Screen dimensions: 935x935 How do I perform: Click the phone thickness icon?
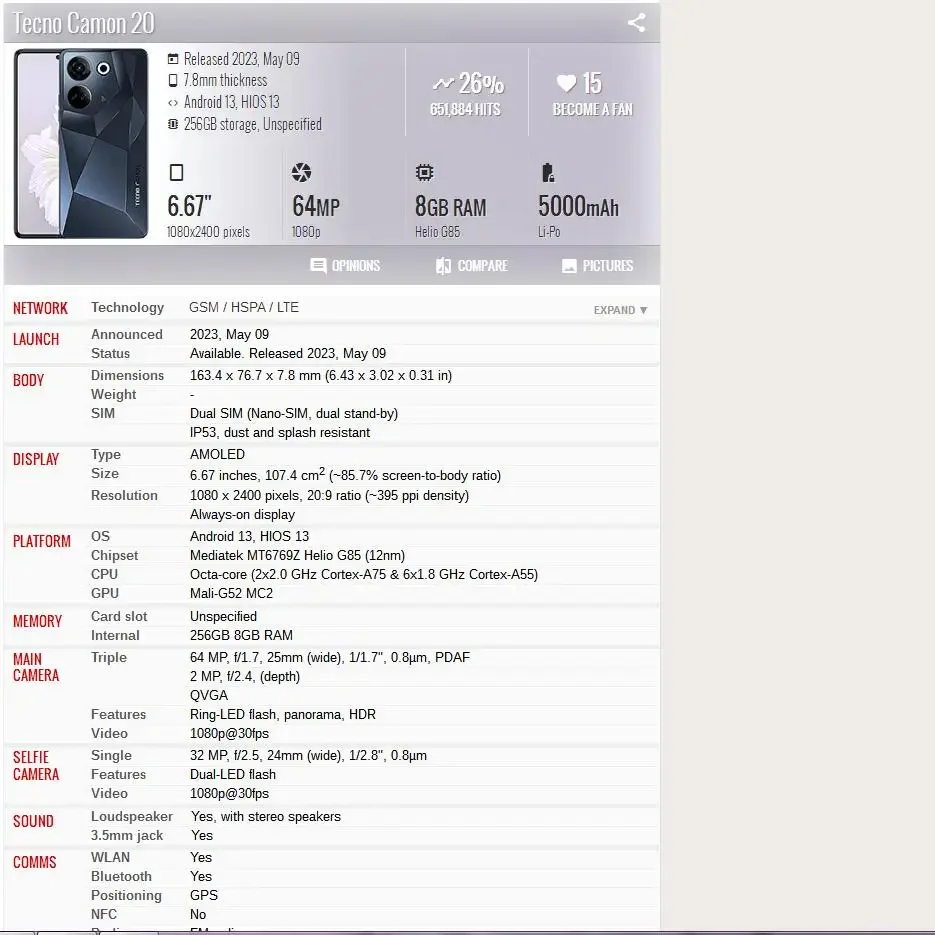173,81
